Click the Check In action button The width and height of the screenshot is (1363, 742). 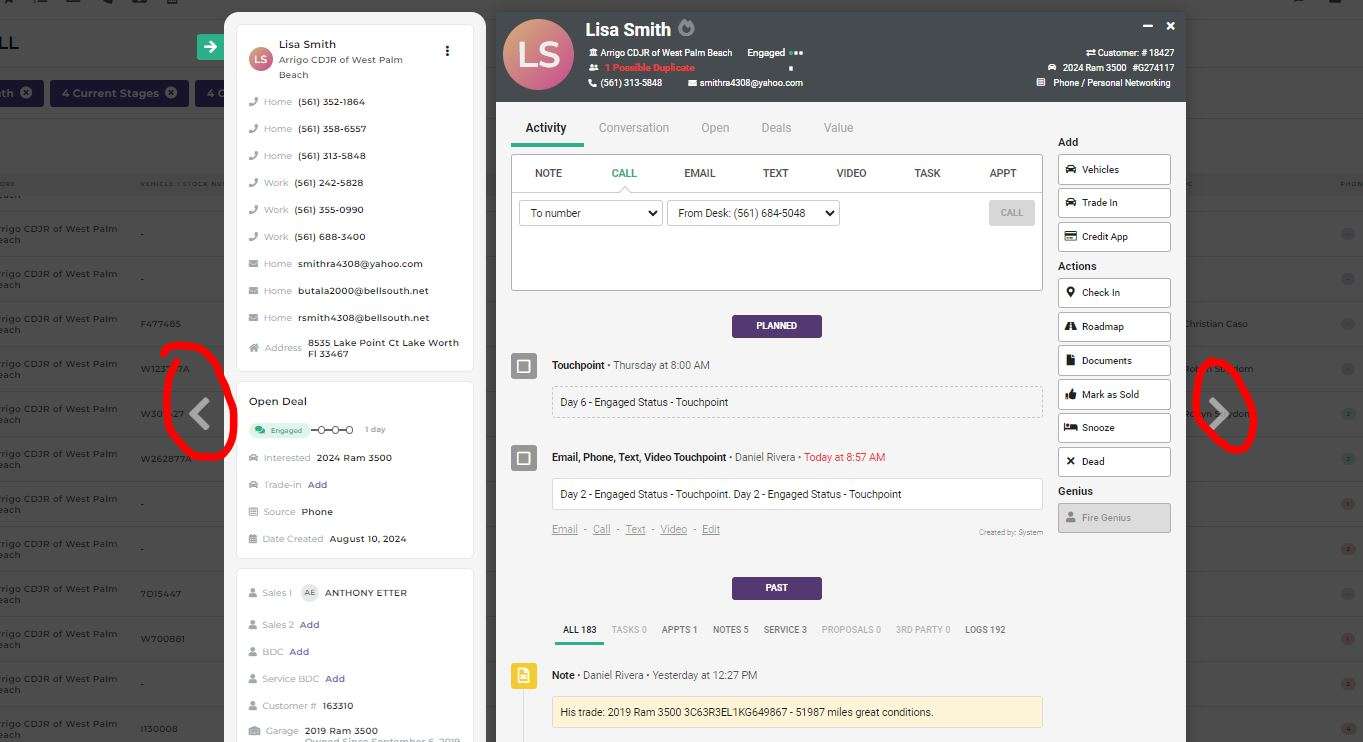pos(1114,293)
